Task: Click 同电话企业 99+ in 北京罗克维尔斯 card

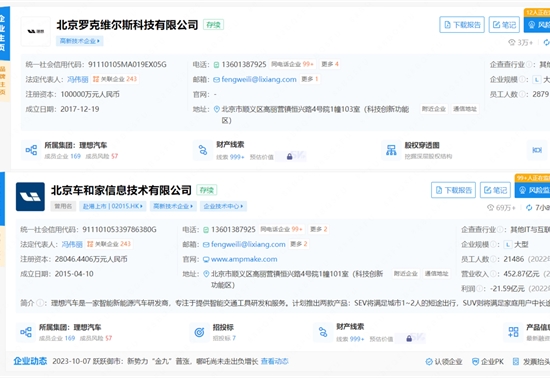Action: (x=293, y=64)
